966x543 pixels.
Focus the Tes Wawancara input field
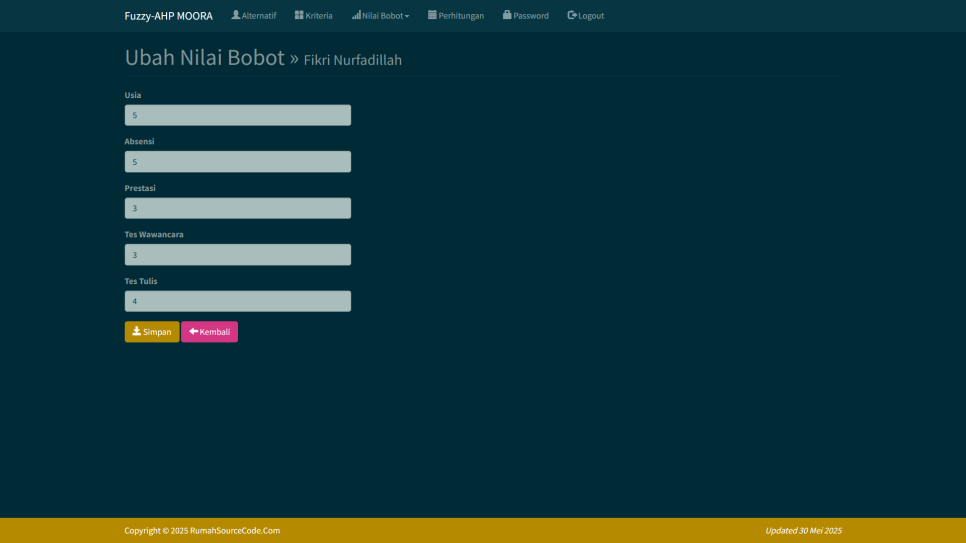237,255
